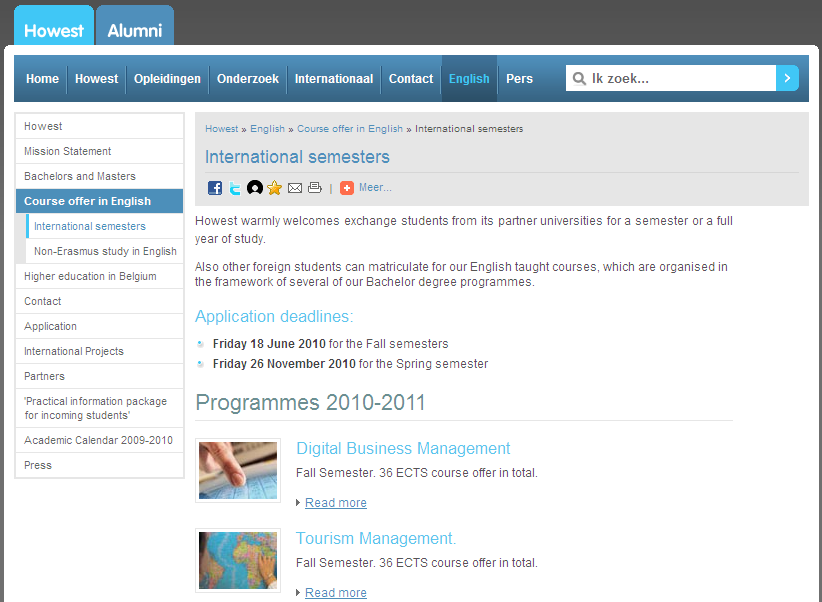822x602 pixels.
Task: Open Press in sidebar menu
Action: coord(100,466)
